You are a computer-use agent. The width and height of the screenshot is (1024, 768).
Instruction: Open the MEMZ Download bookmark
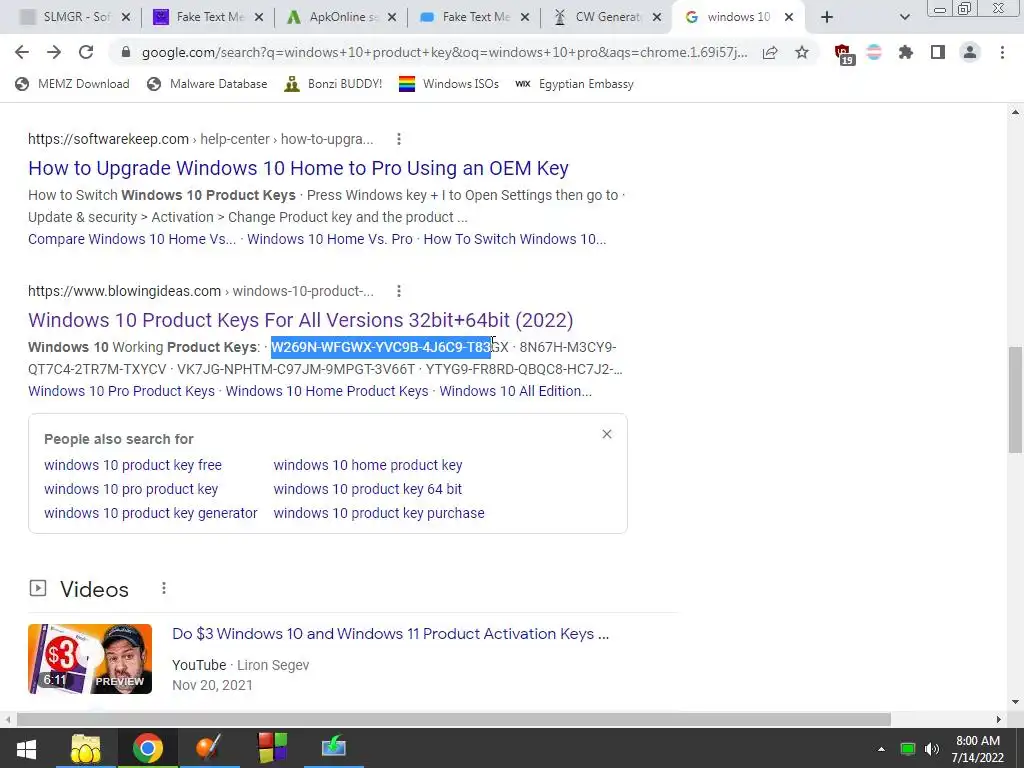coord(72,84)
